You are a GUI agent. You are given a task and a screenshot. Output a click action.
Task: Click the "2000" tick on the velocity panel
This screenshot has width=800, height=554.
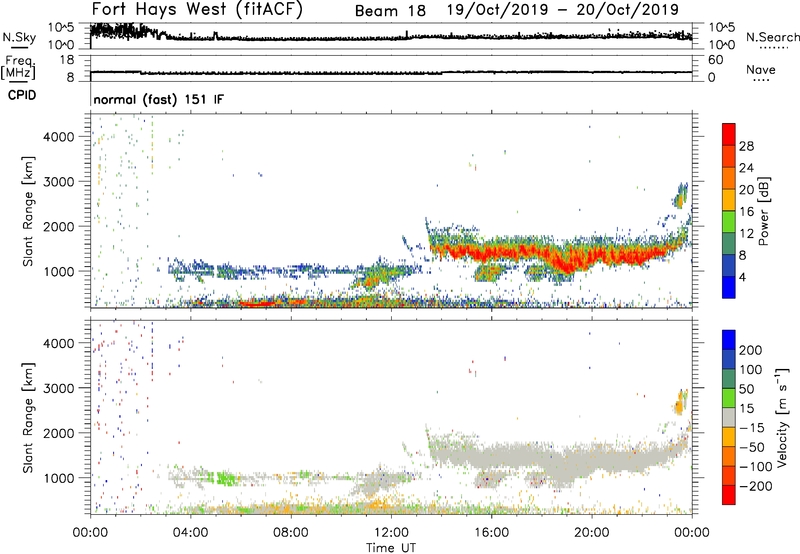click(x=59, y=433)
